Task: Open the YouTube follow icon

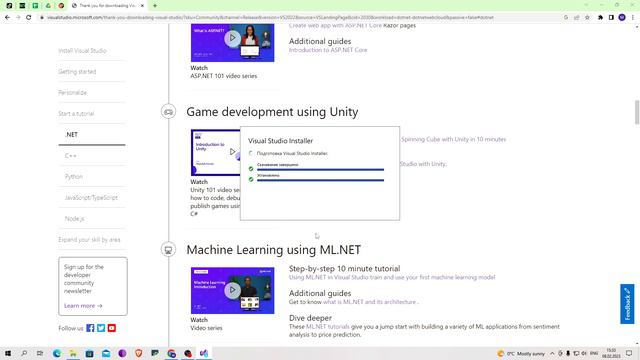Action: tap(111, 328)
